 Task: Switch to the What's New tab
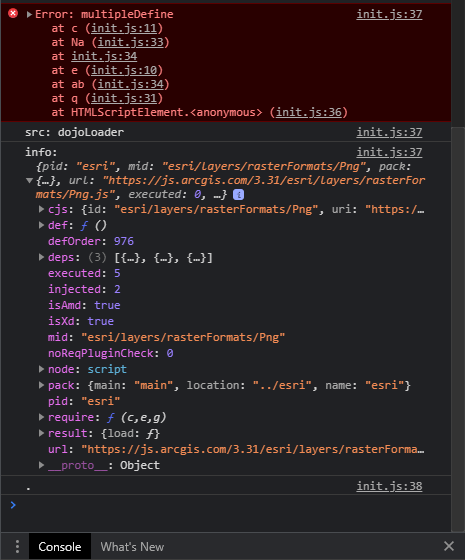click(x=132, y=546)
